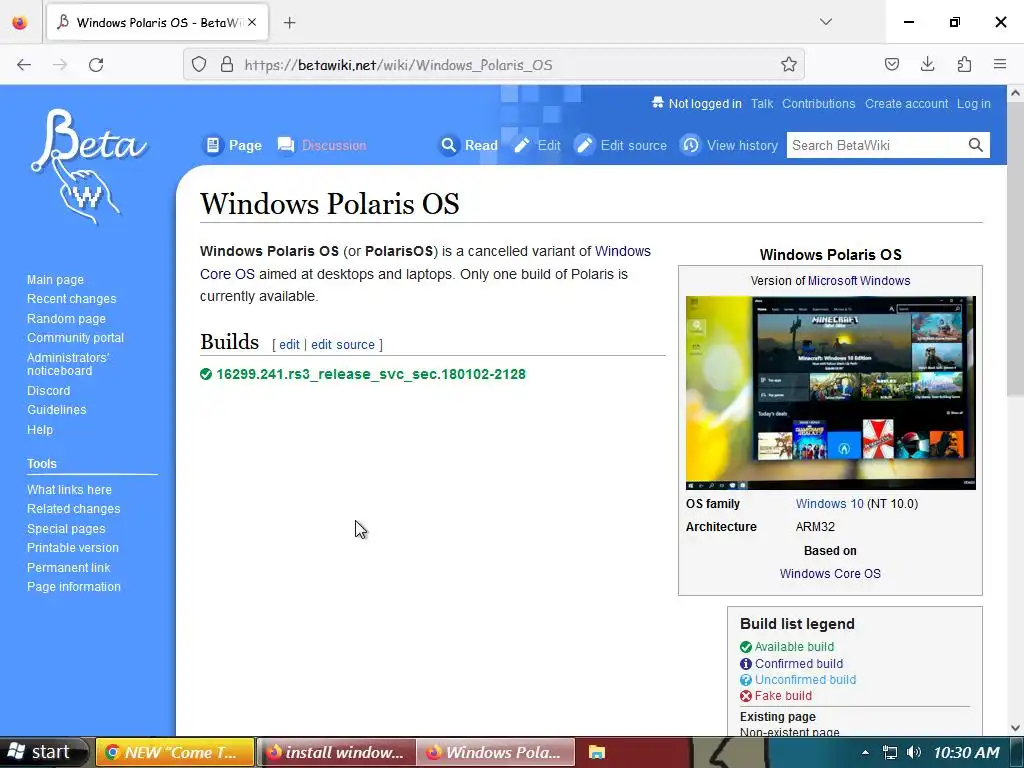The image size is (1024, 768).
Task: Go to Main page in sidebar
Action: pos(56,280)
